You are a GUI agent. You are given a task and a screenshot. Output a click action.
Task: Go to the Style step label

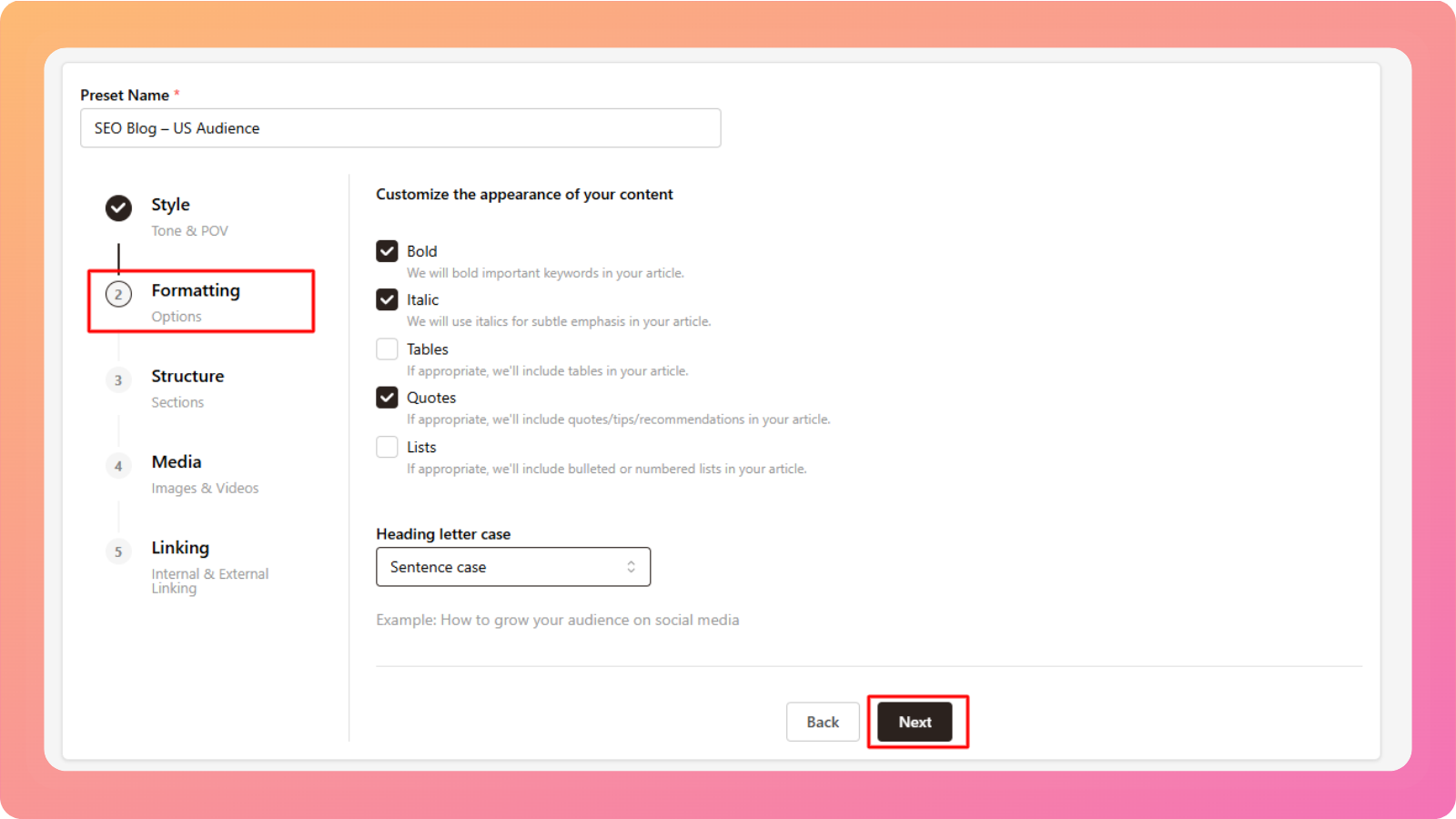click(170, 205)
